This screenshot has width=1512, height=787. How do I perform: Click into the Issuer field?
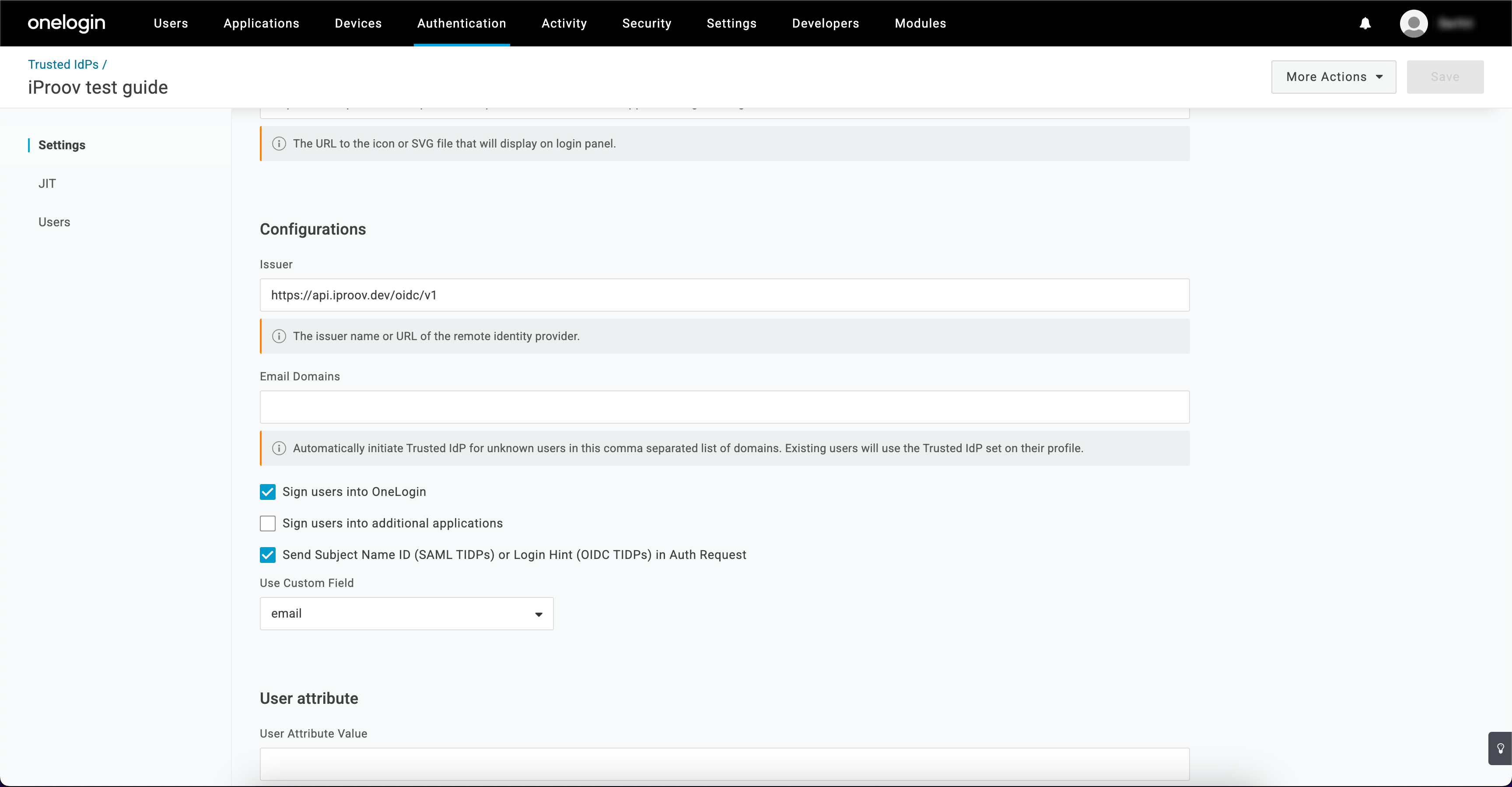click(x=724, y=295)
